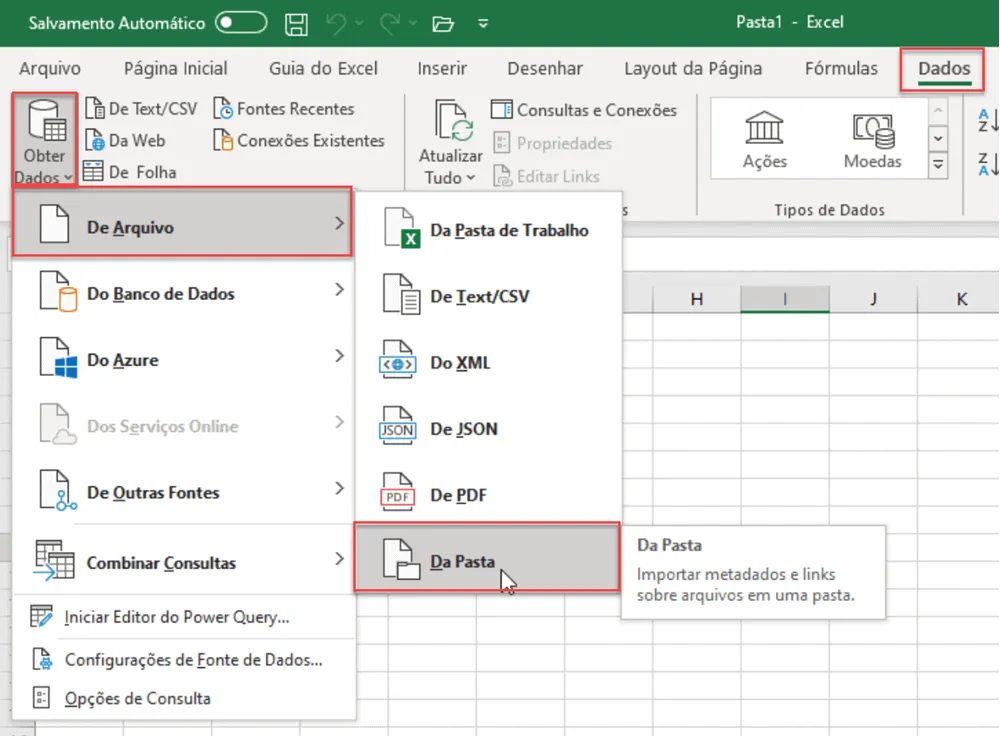Expand the Obter Dados dropdown
Viewport: 1000px width, 736px height.
pyautogui.click(x=44, y=140)
